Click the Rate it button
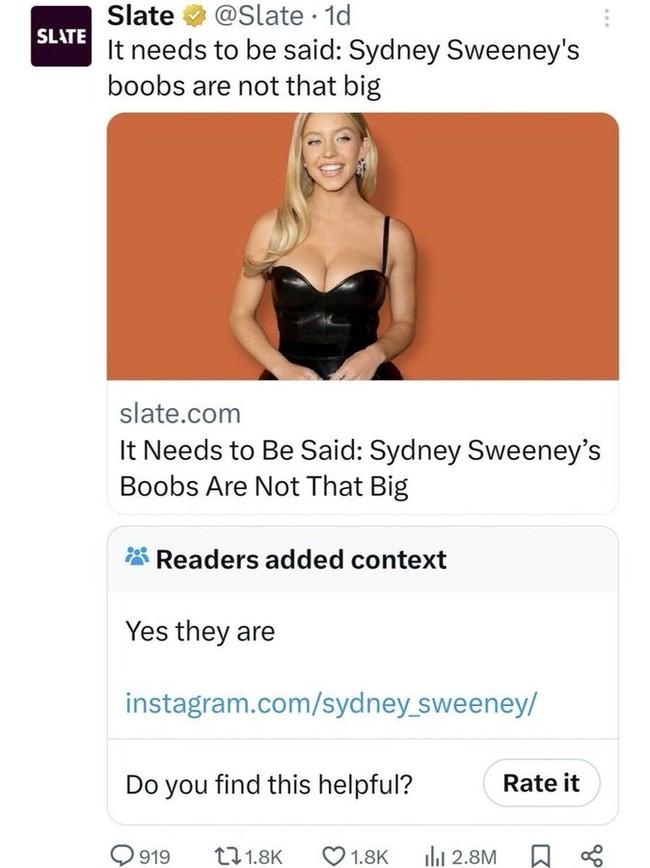The image size is (650, 868). point(541,783)
